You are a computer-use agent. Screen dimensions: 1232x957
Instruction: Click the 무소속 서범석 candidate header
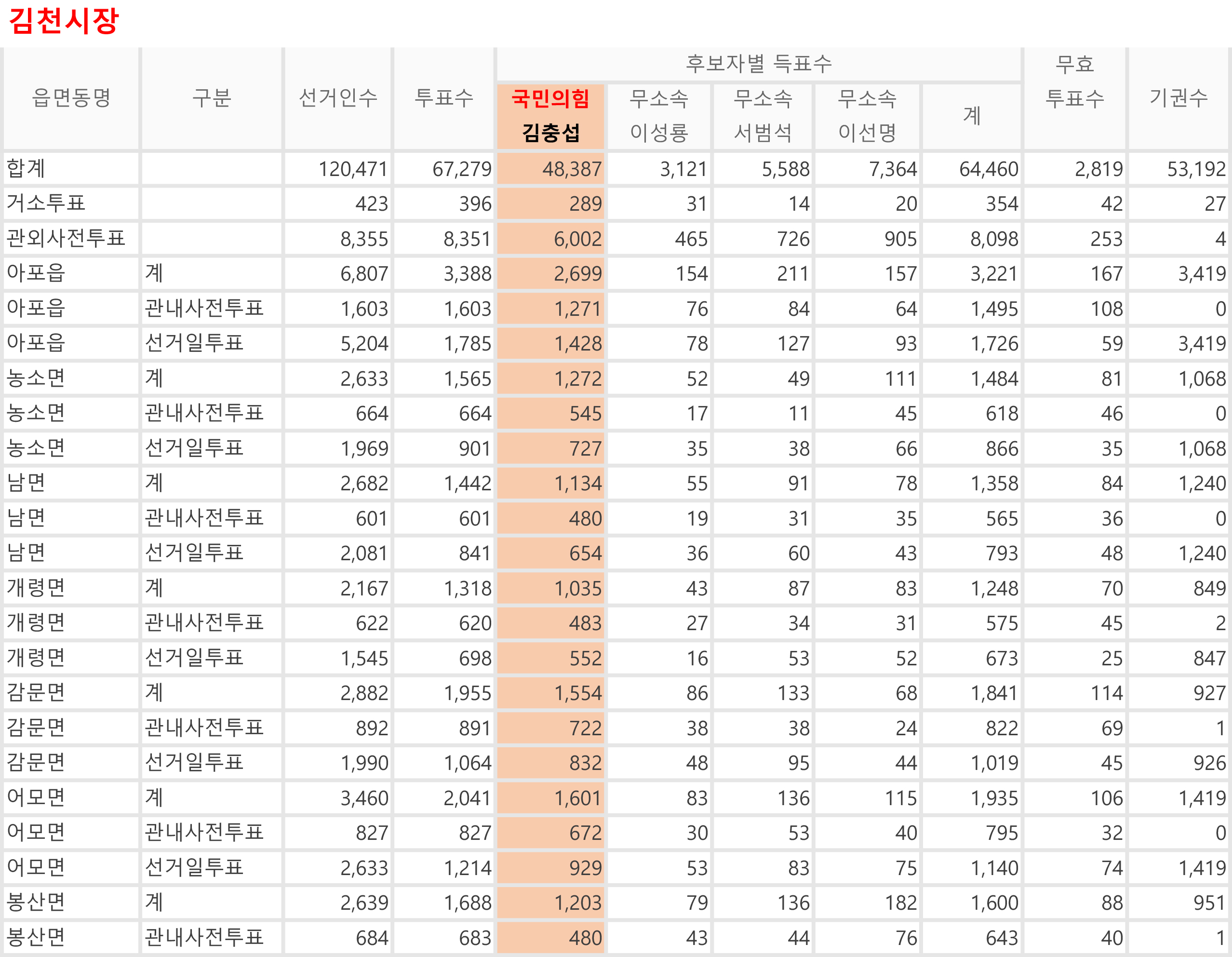tap(763, 116)
